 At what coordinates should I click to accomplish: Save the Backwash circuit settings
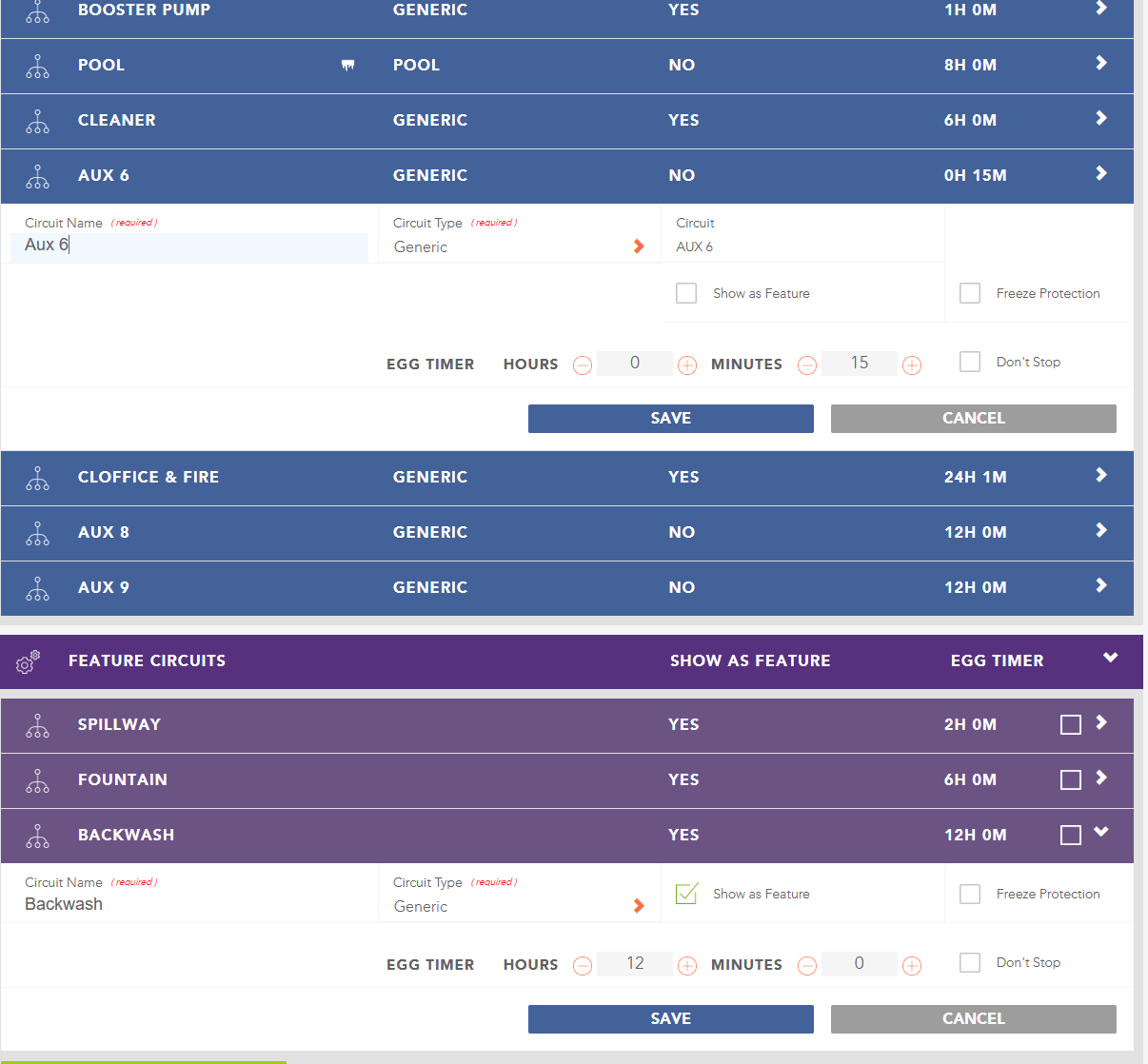tap(671, 1019)
